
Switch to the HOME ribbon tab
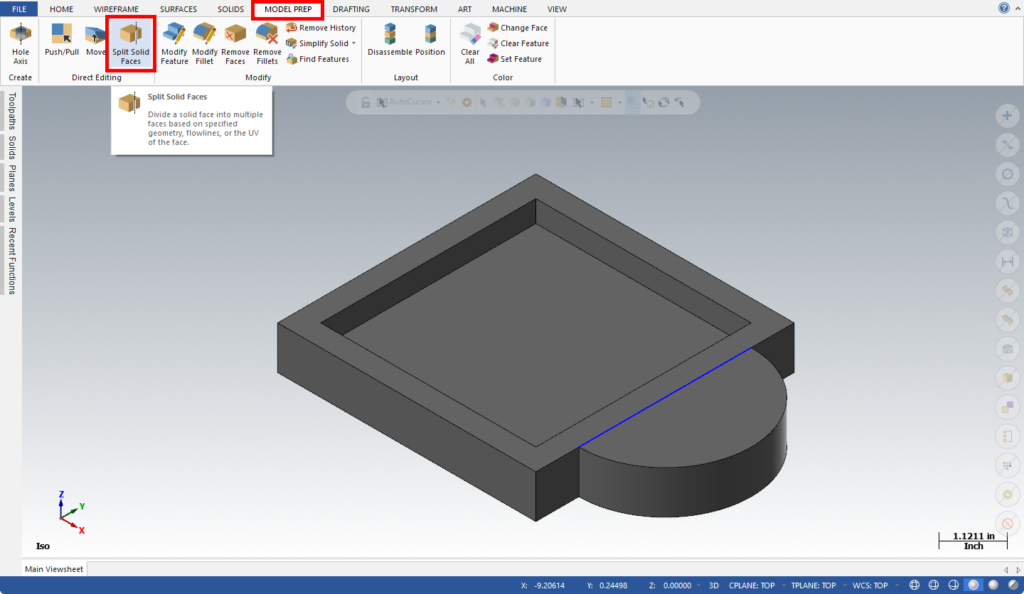click(x=61, y=9)
